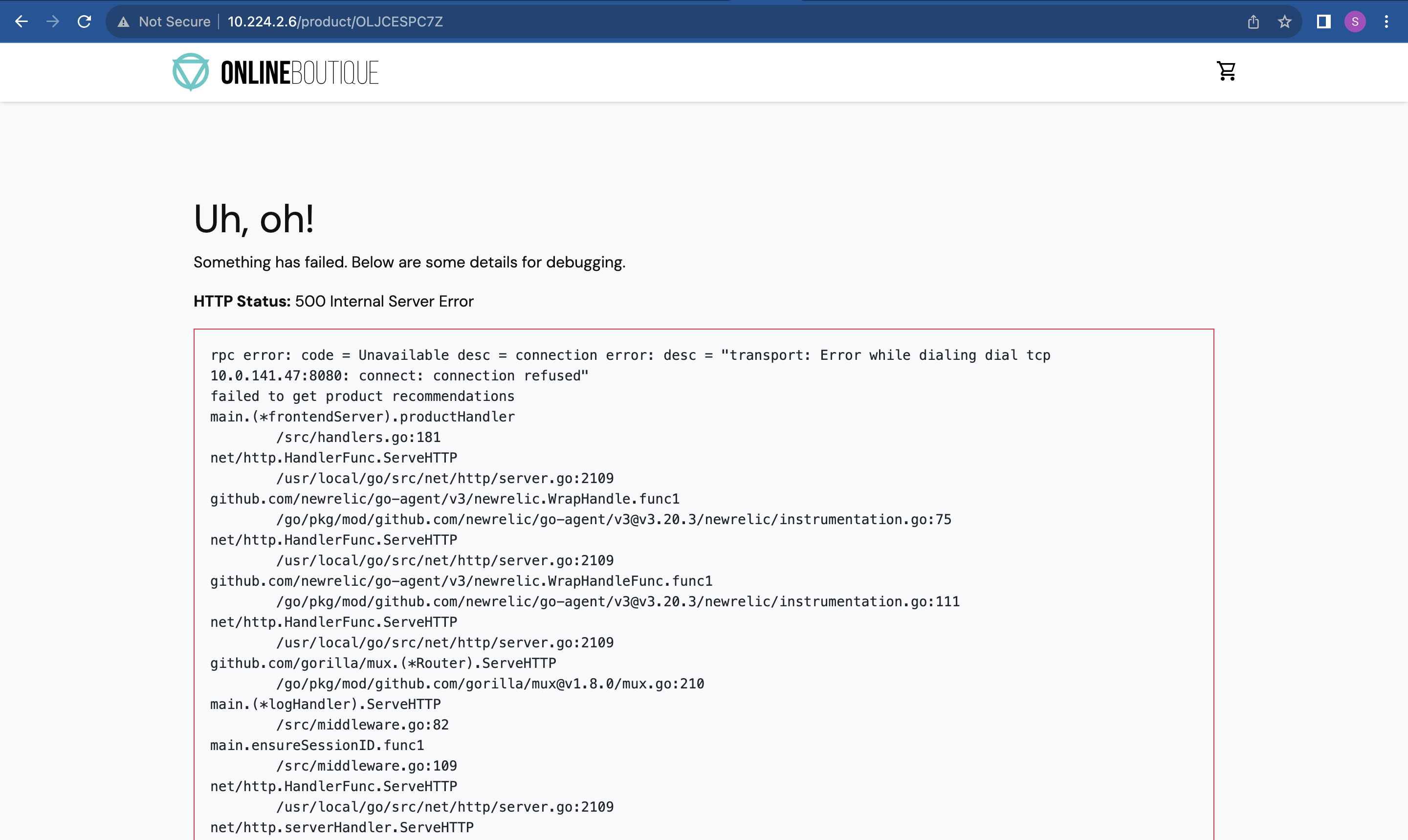Open the Chrome three-dot menu

(1386, 22)
